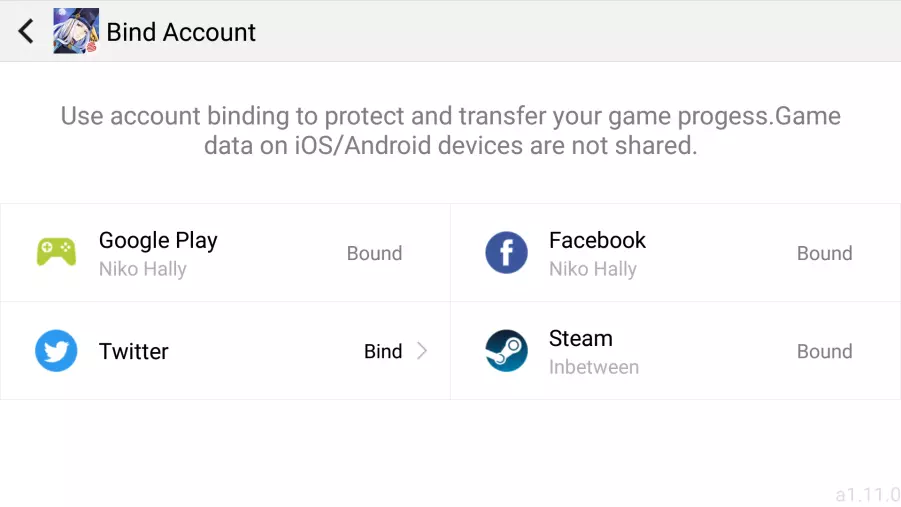The image size is (901, 507).
Task: Click the back arrow icon
Action: [x=26, y=31]
